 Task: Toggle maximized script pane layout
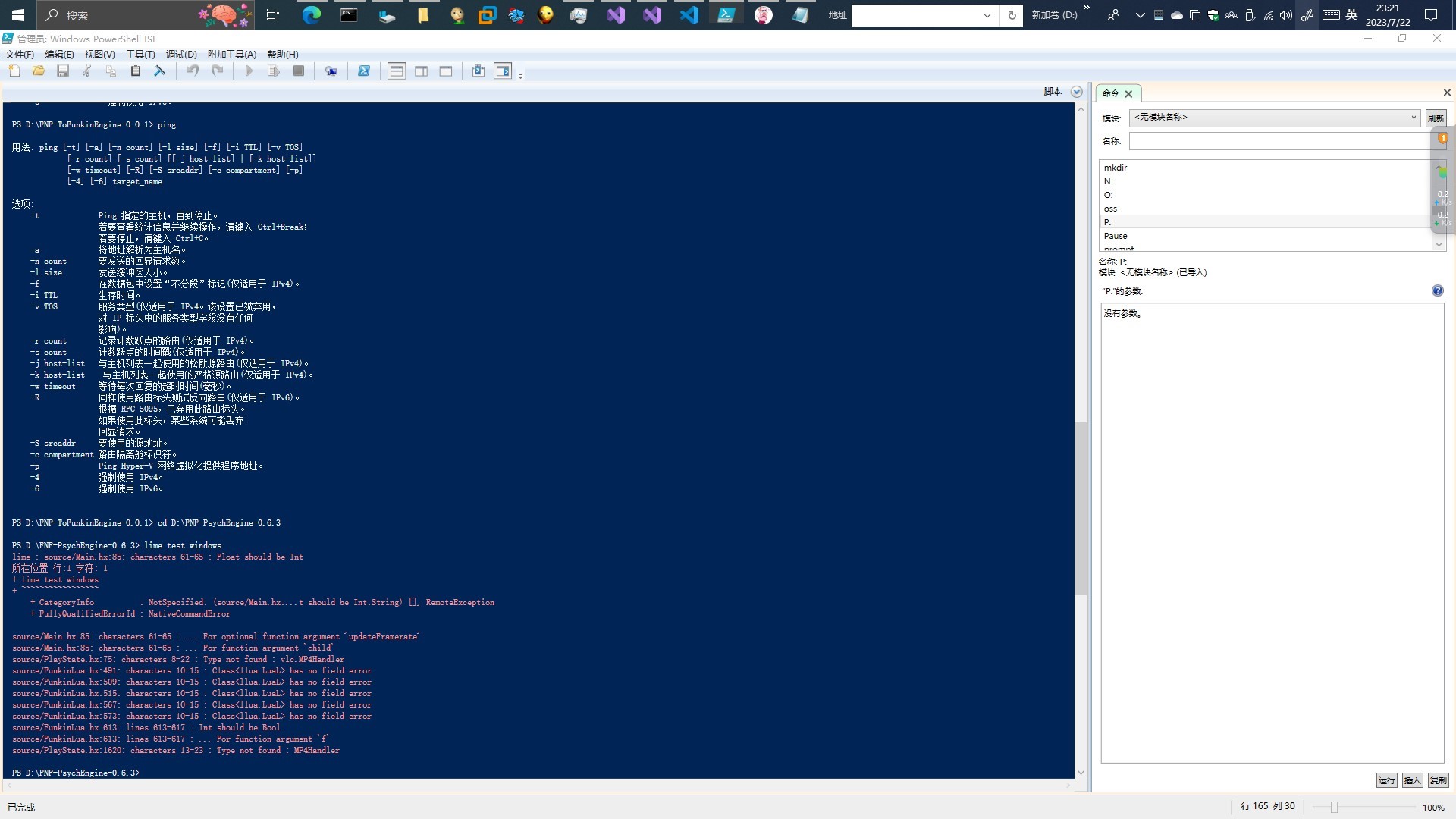click(x=445, y=71)
